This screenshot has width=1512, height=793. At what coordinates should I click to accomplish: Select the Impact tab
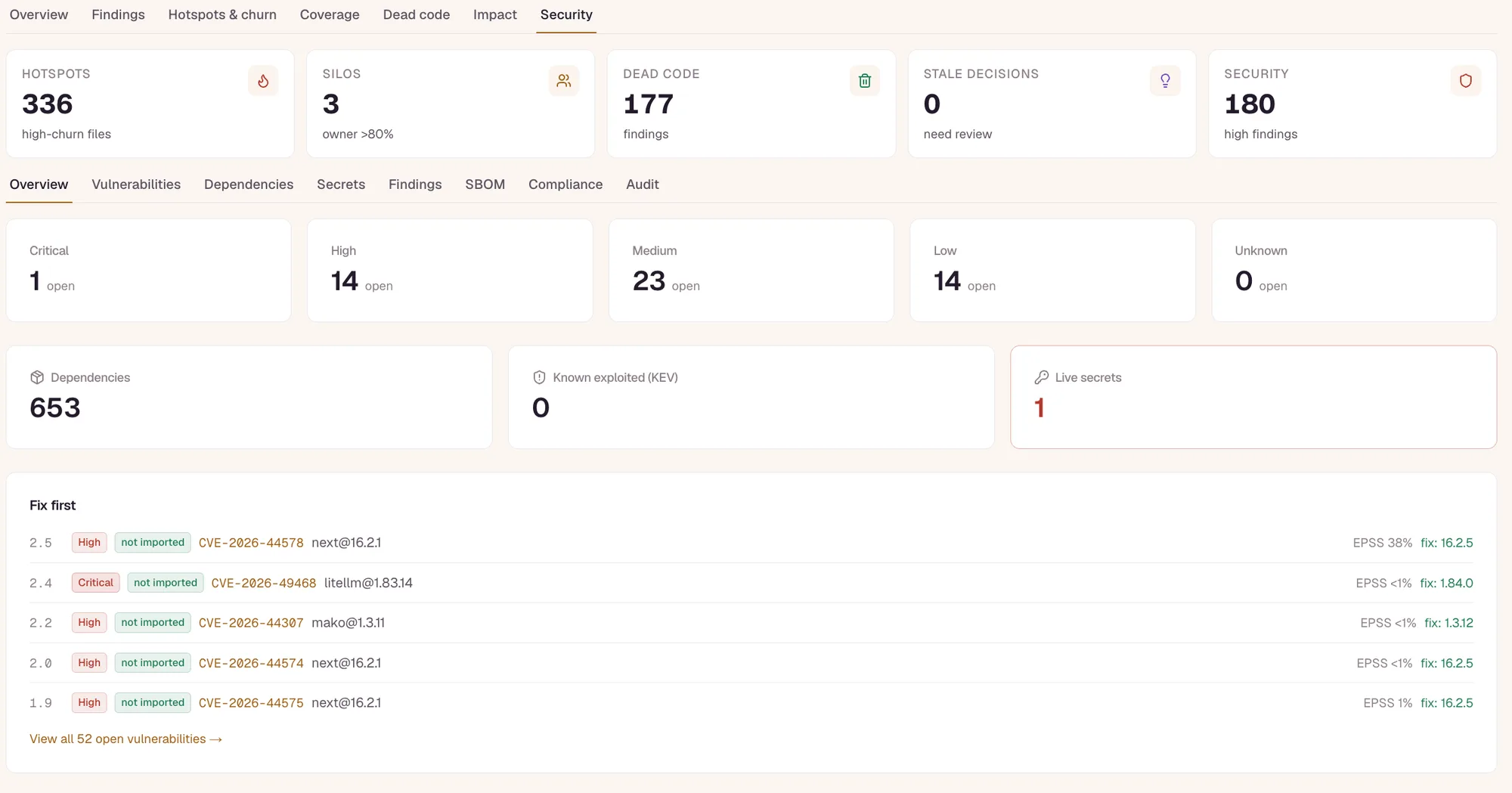495,14
